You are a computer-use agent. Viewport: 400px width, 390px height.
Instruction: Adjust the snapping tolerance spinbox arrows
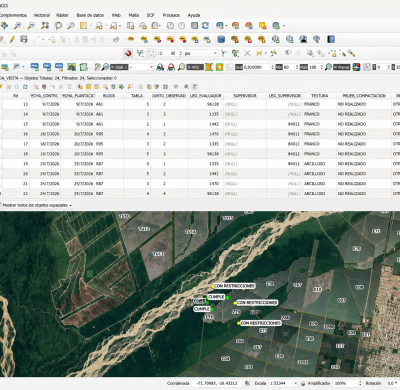[x=181, y=53]
